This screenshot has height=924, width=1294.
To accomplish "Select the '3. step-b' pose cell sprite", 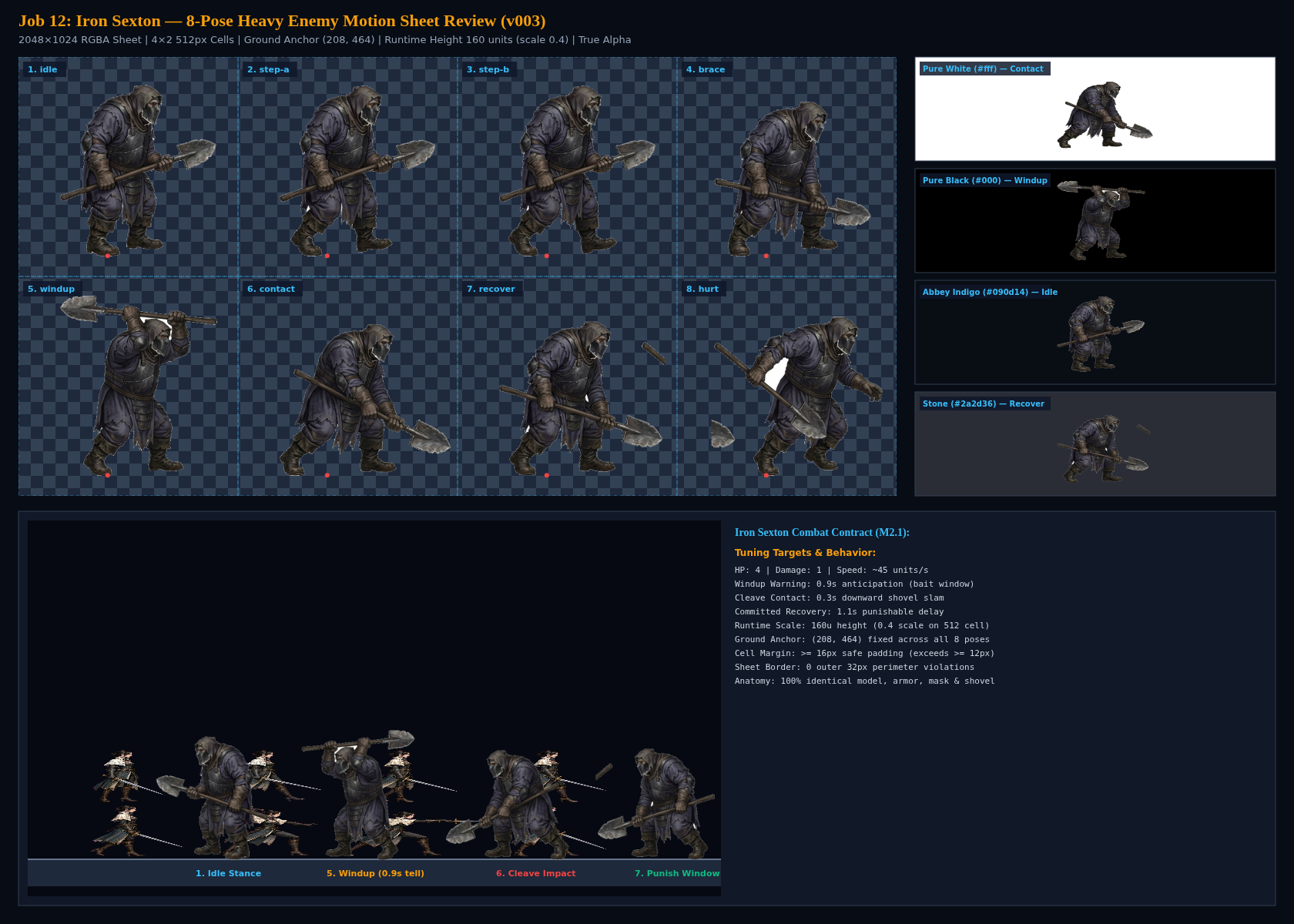I will click(576, 169).
